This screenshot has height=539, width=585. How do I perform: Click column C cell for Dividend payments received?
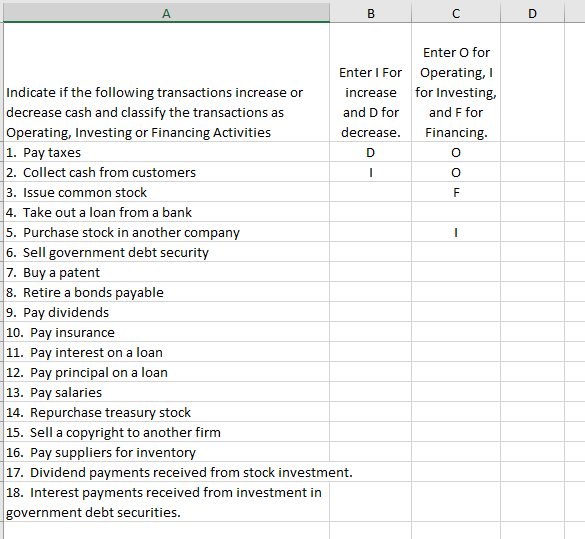pyautogui.click(x=456, y=472)
